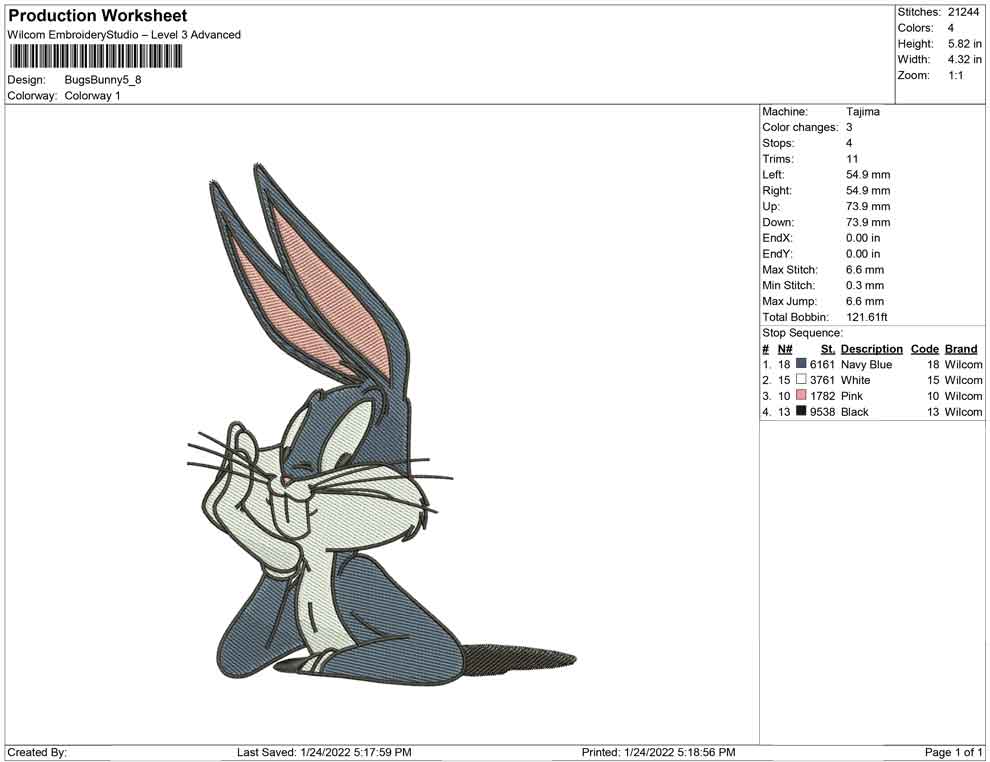The height and width of the screenshot is (762, 990).
Task: Click the EndX value '0.00 in'
Action: (x=863, y=238)
